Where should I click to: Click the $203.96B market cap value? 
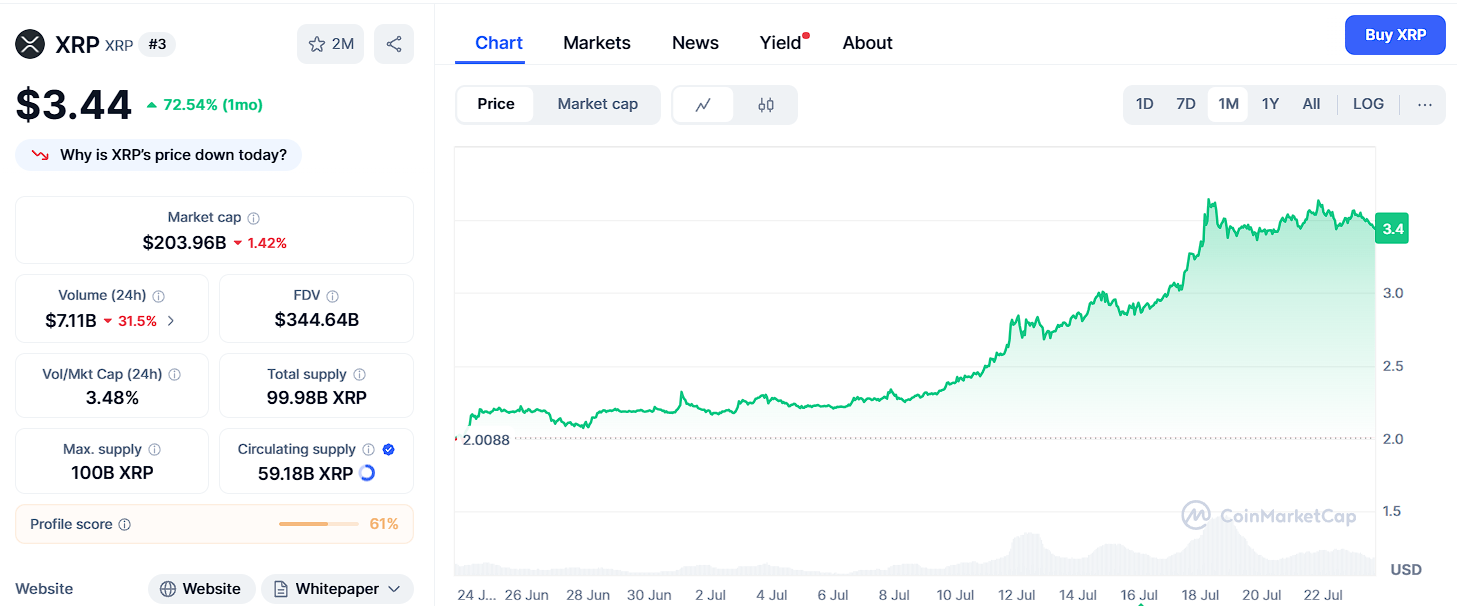184,243
